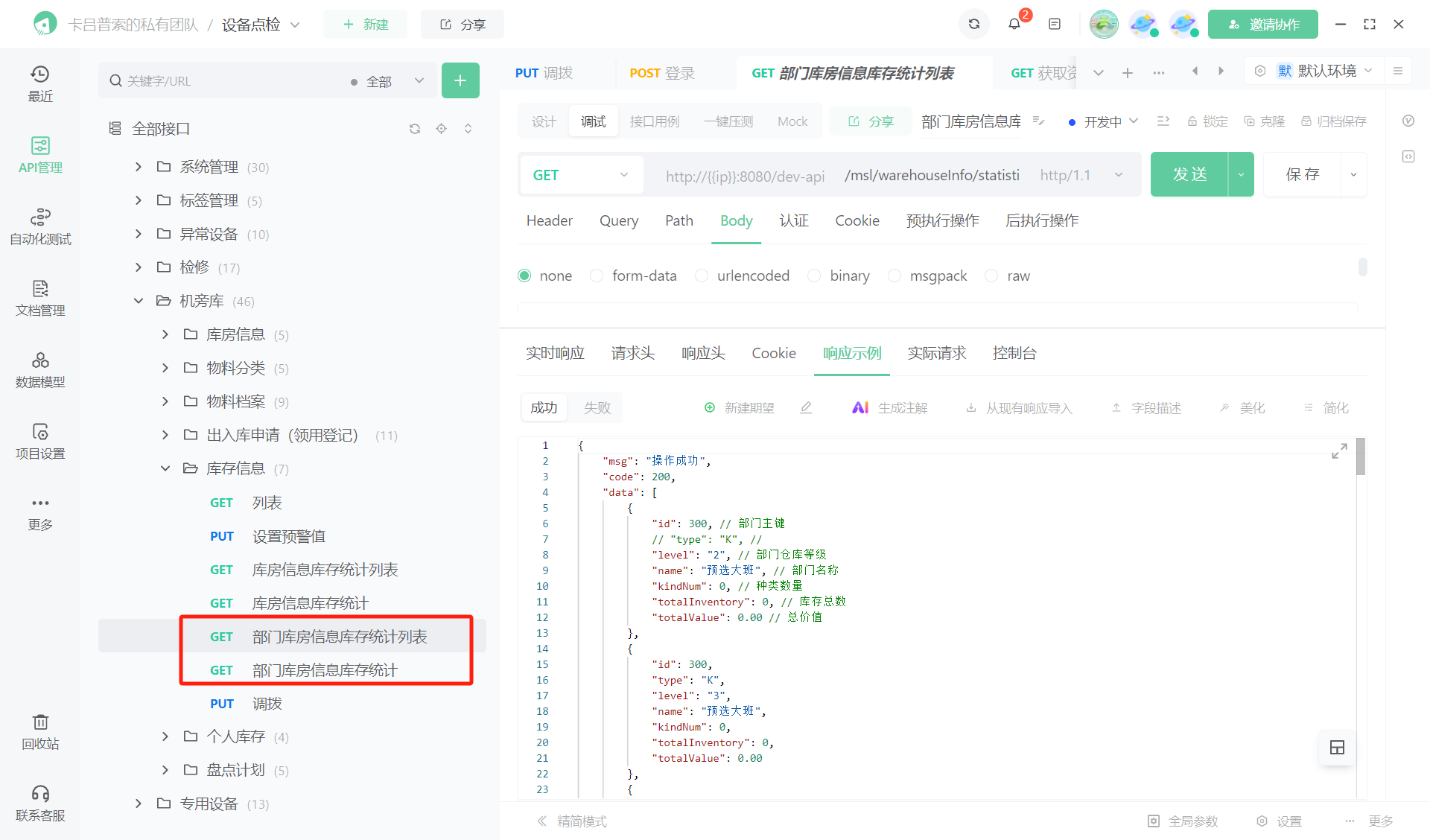Click the 发送 send button
The image size is (1430, 840).
tap(1189, 174)
